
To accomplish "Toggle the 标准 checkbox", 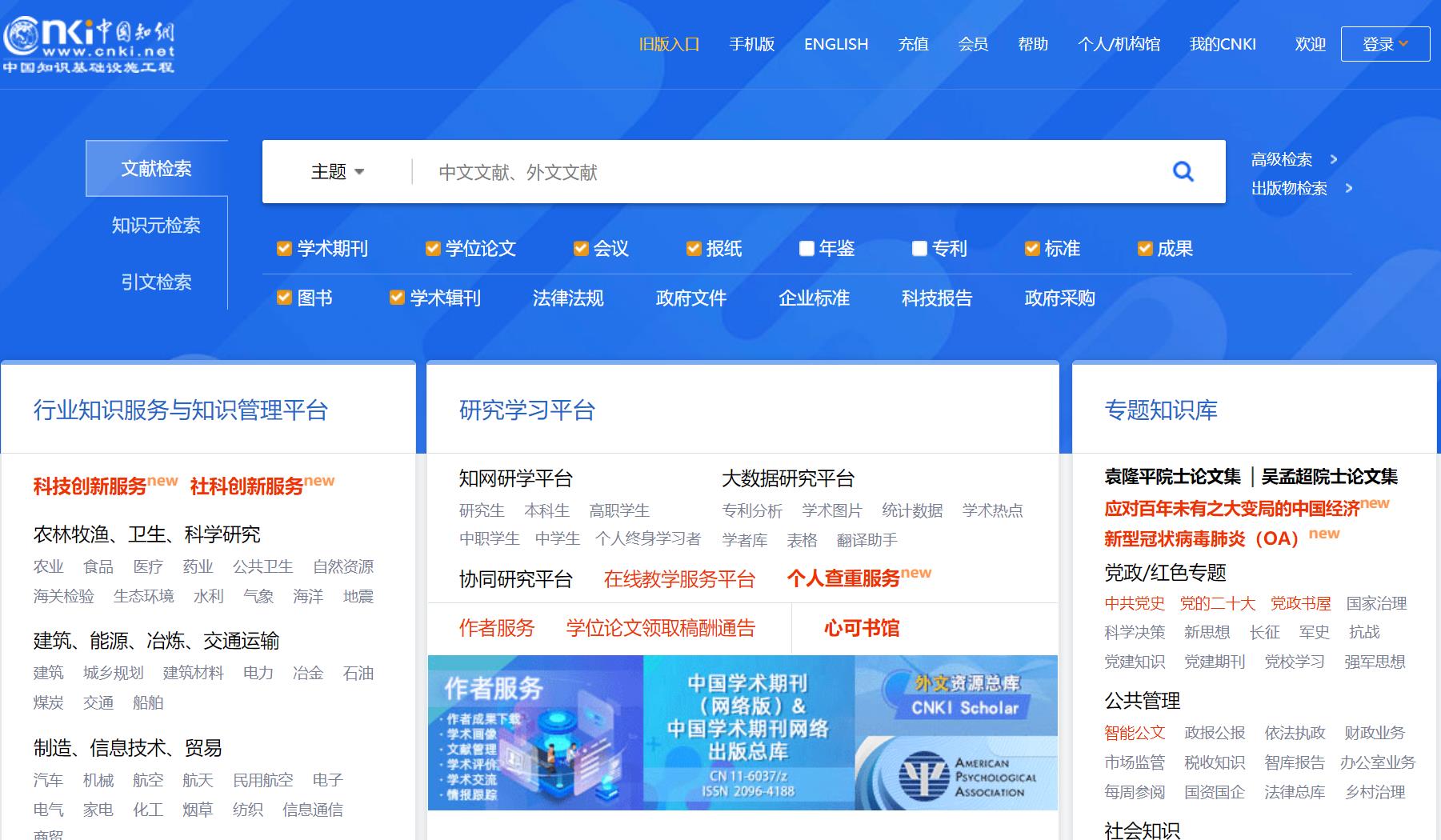I will (1032, 249).
